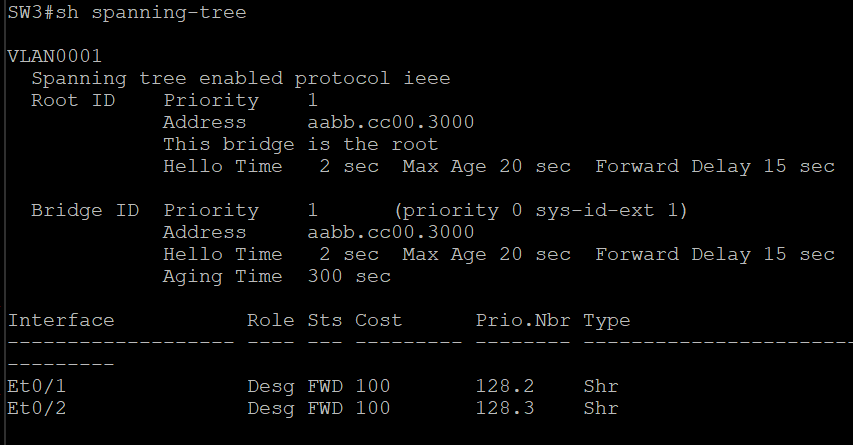Viewport: 853px width, 445px height.
Task: Click the VLAN0001 heading text
Action: coord(54,57)
